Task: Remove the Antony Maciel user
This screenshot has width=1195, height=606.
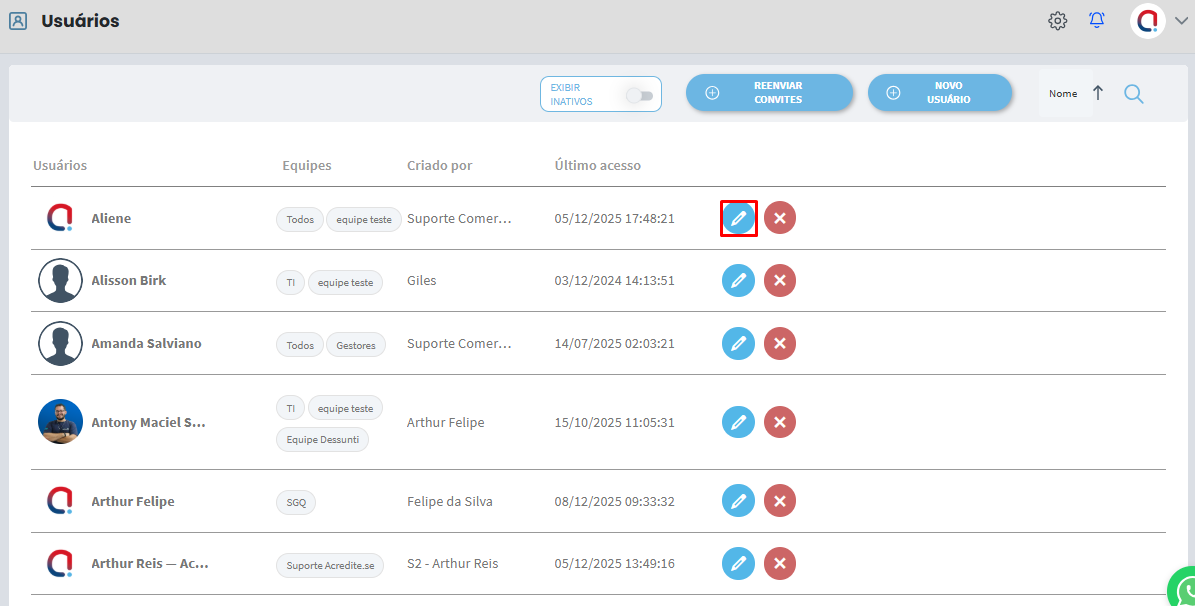Action: tap(780, 422)
